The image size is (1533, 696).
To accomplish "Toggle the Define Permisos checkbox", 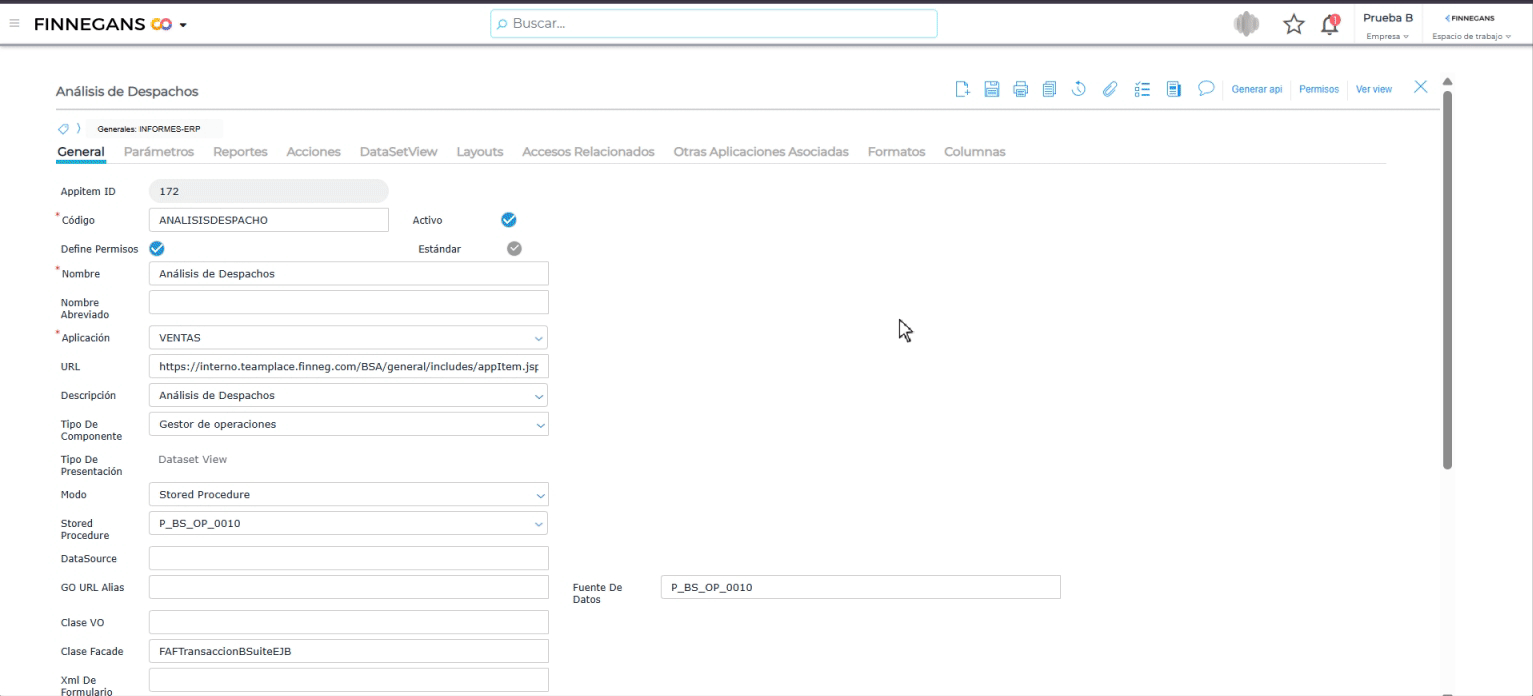I will (156, 249).
